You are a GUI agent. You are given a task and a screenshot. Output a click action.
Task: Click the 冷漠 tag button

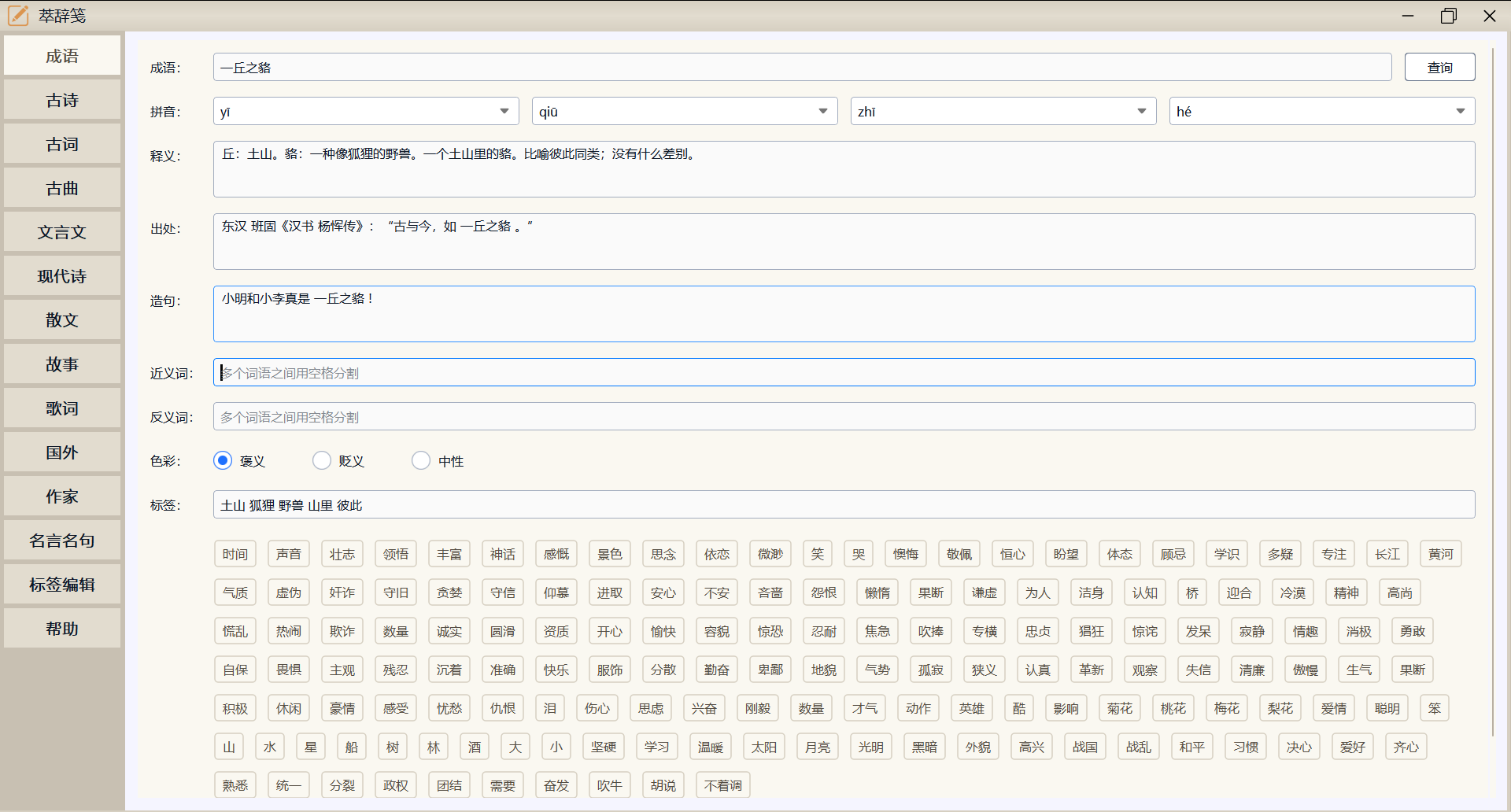1293,592
